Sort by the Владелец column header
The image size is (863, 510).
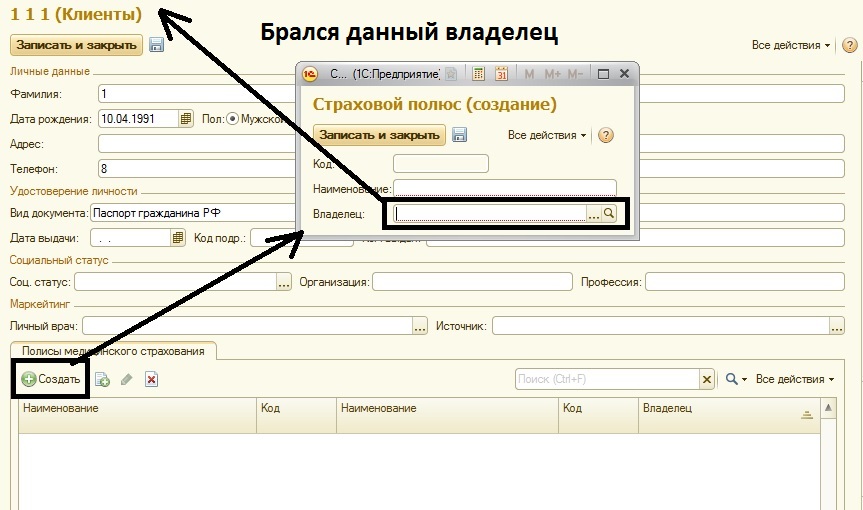729,415
